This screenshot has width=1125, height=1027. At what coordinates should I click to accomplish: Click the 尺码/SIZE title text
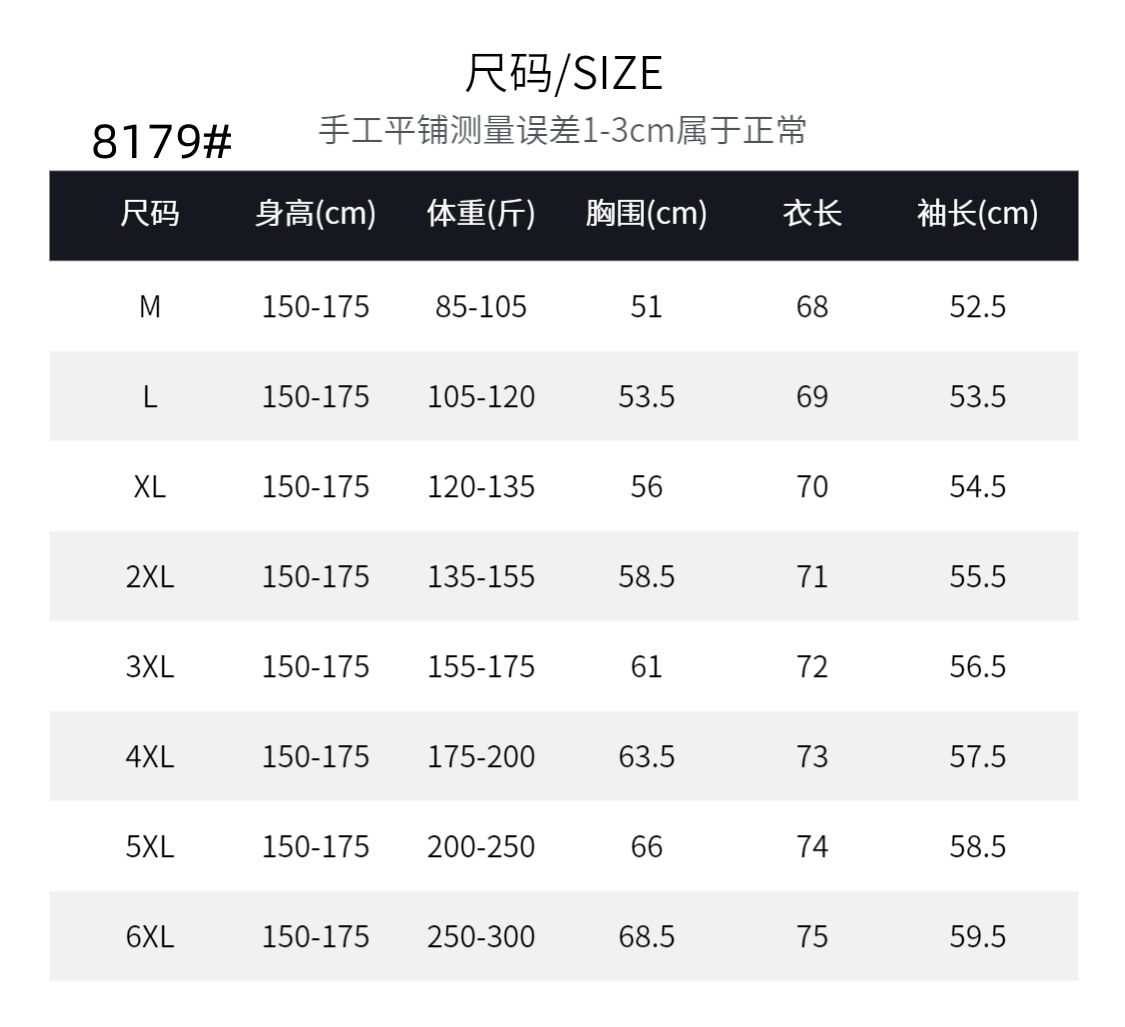pyautogui.click(x=563, y=74)
